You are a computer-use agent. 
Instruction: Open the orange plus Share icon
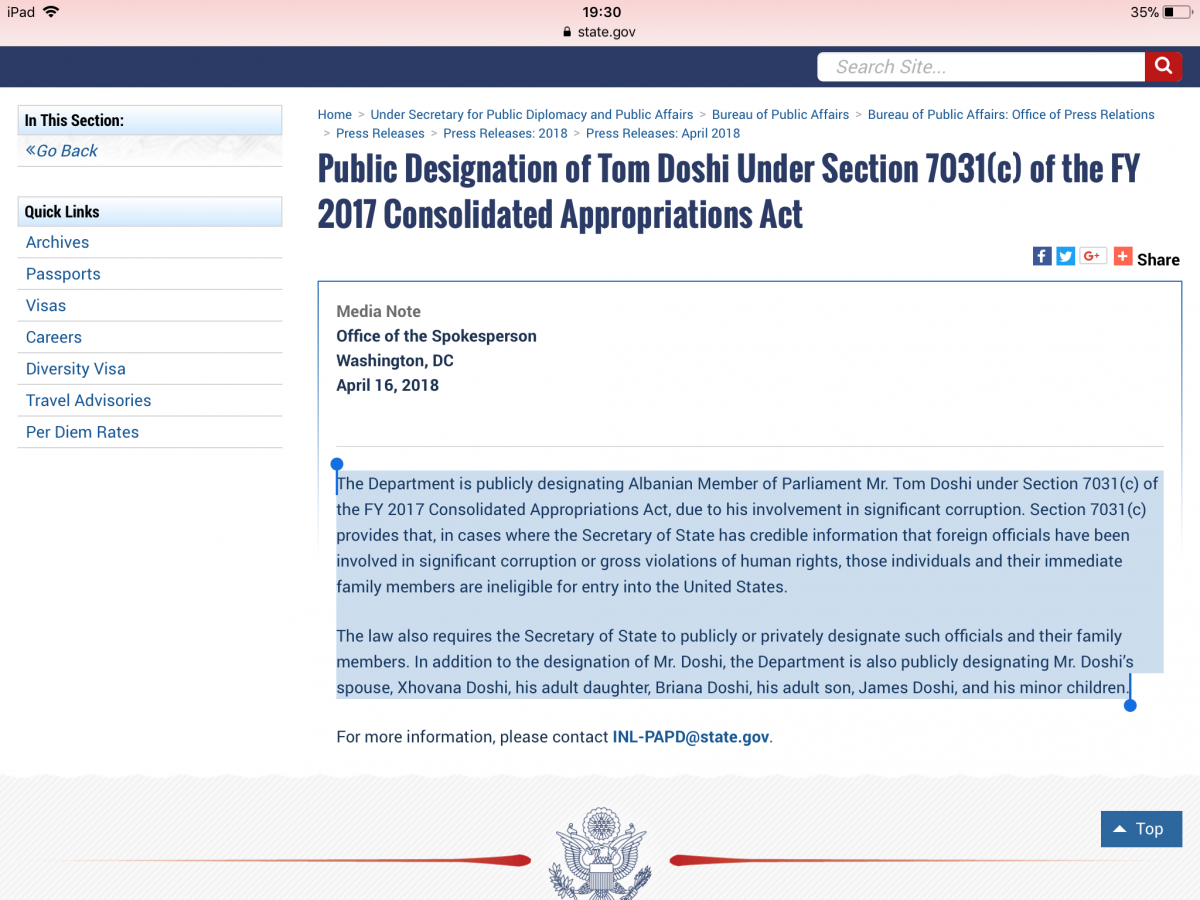tap(1123, 256)
